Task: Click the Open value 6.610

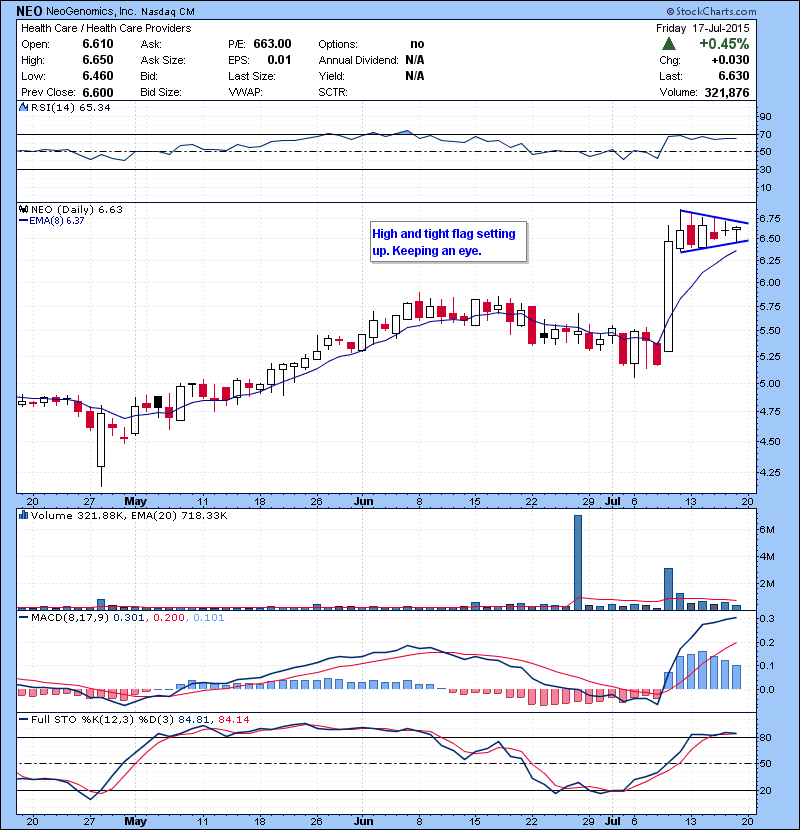Action: point(98,44)
